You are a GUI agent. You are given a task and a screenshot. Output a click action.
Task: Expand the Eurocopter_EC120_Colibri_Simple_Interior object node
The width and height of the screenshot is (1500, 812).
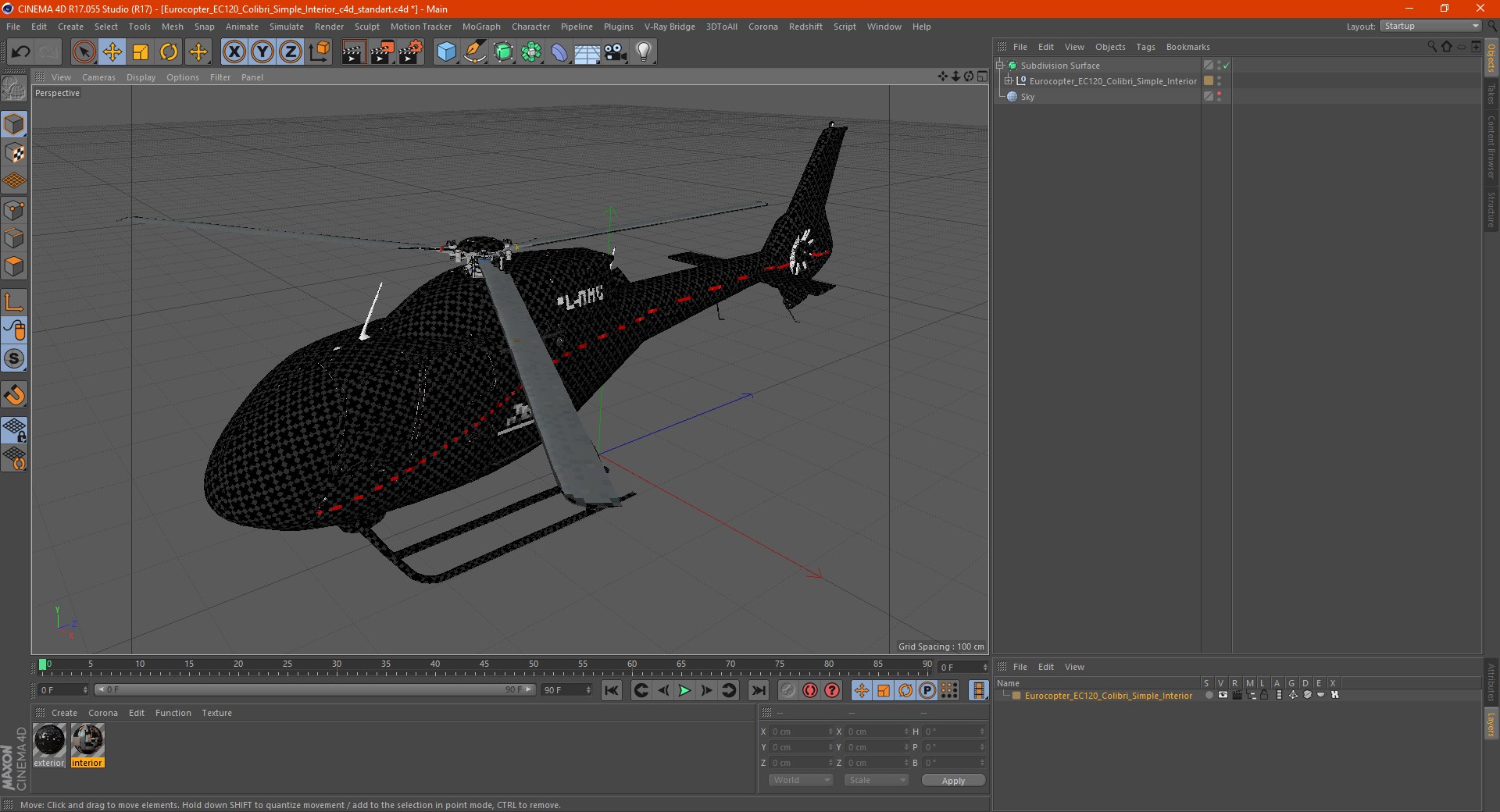pyautogui.click(x=1008, y=80)
